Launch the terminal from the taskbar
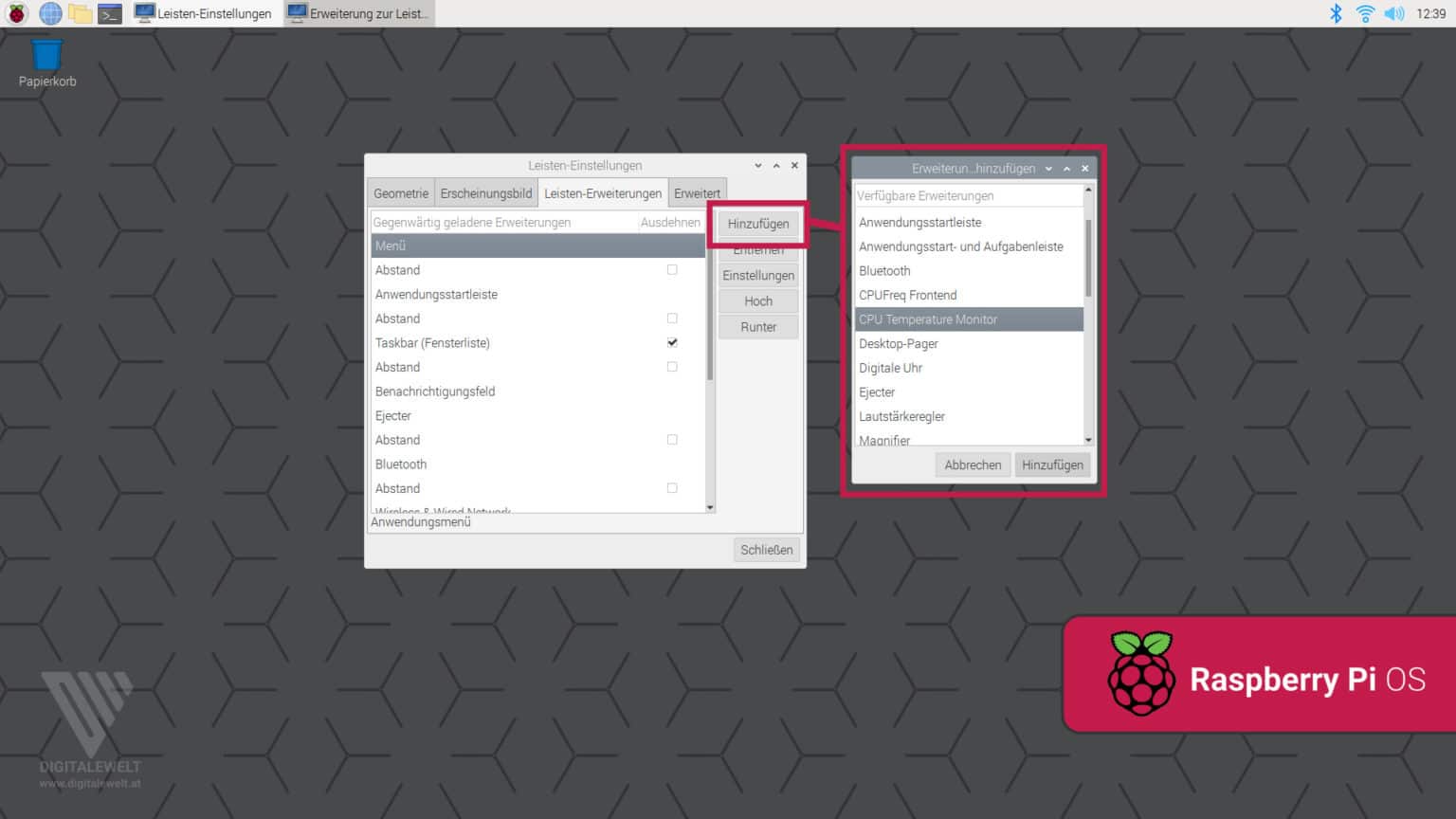 click(110, 13)
